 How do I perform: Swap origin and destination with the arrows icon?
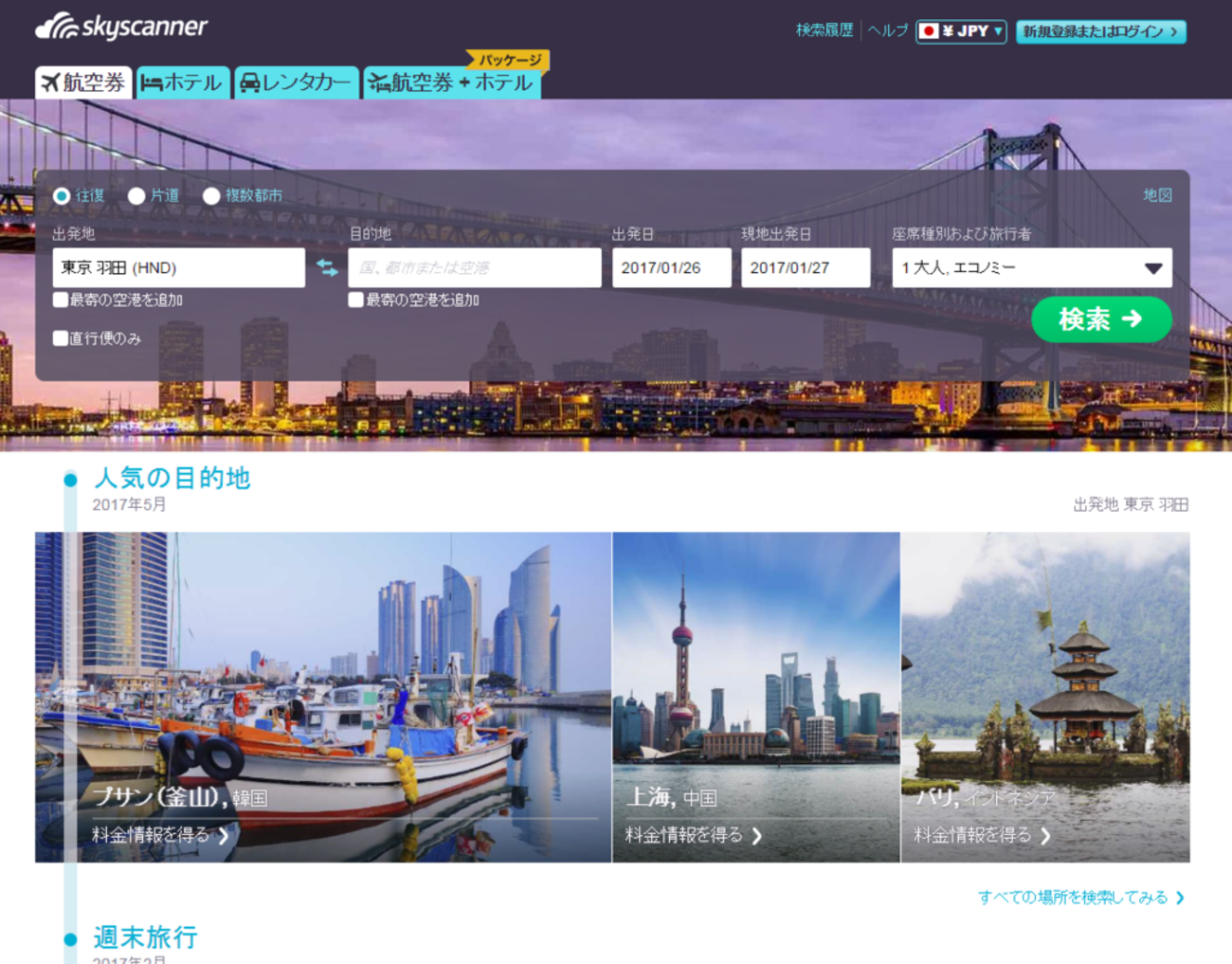tap(327, 268)
